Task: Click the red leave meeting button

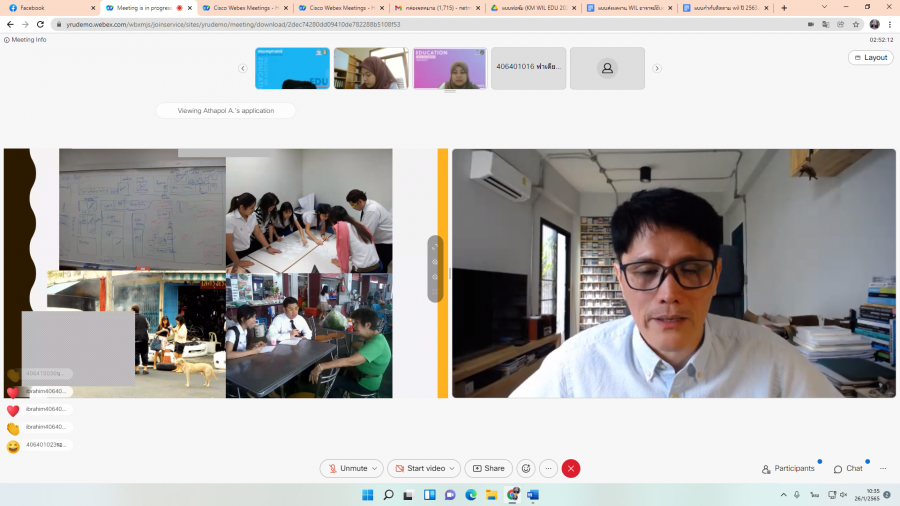Action: click(x=571, y=468)
